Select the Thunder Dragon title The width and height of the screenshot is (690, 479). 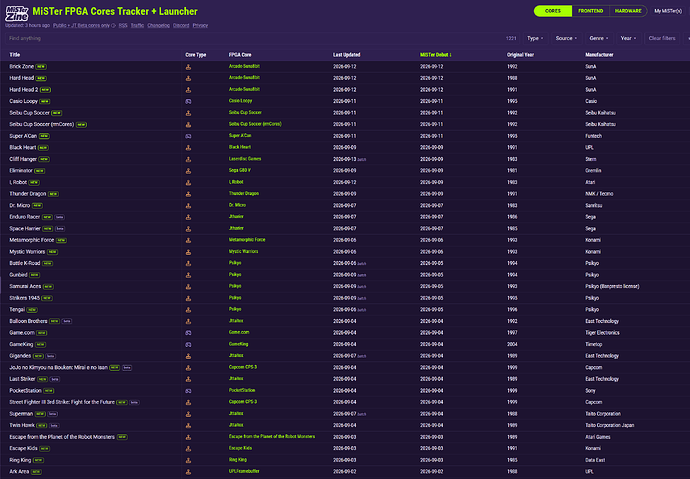pyautogui.click(x=28, y=194)
